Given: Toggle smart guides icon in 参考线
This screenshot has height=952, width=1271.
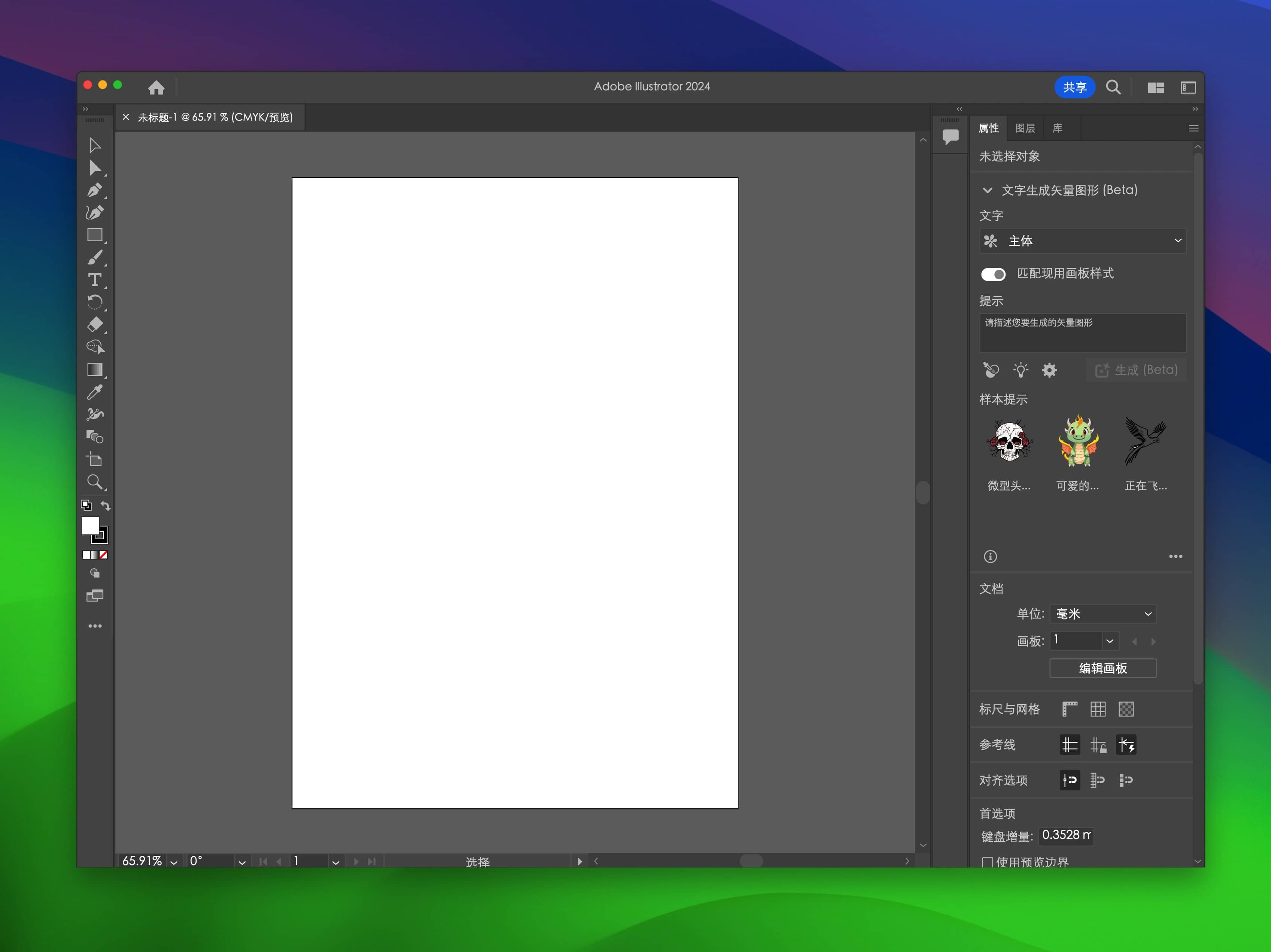Looking at the screenshot, I should click(x=1126, y=745).
